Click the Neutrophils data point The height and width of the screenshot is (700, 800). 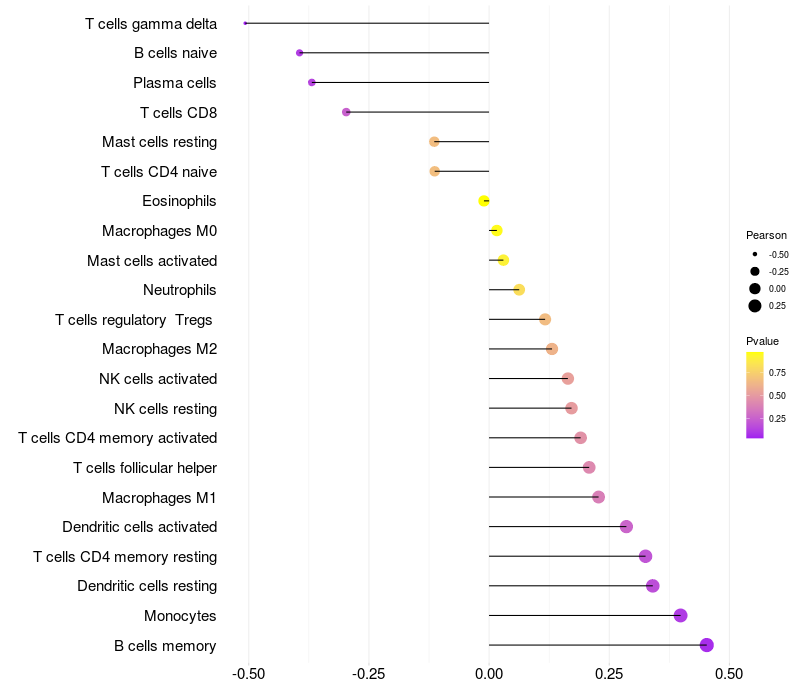click(519, 290)
